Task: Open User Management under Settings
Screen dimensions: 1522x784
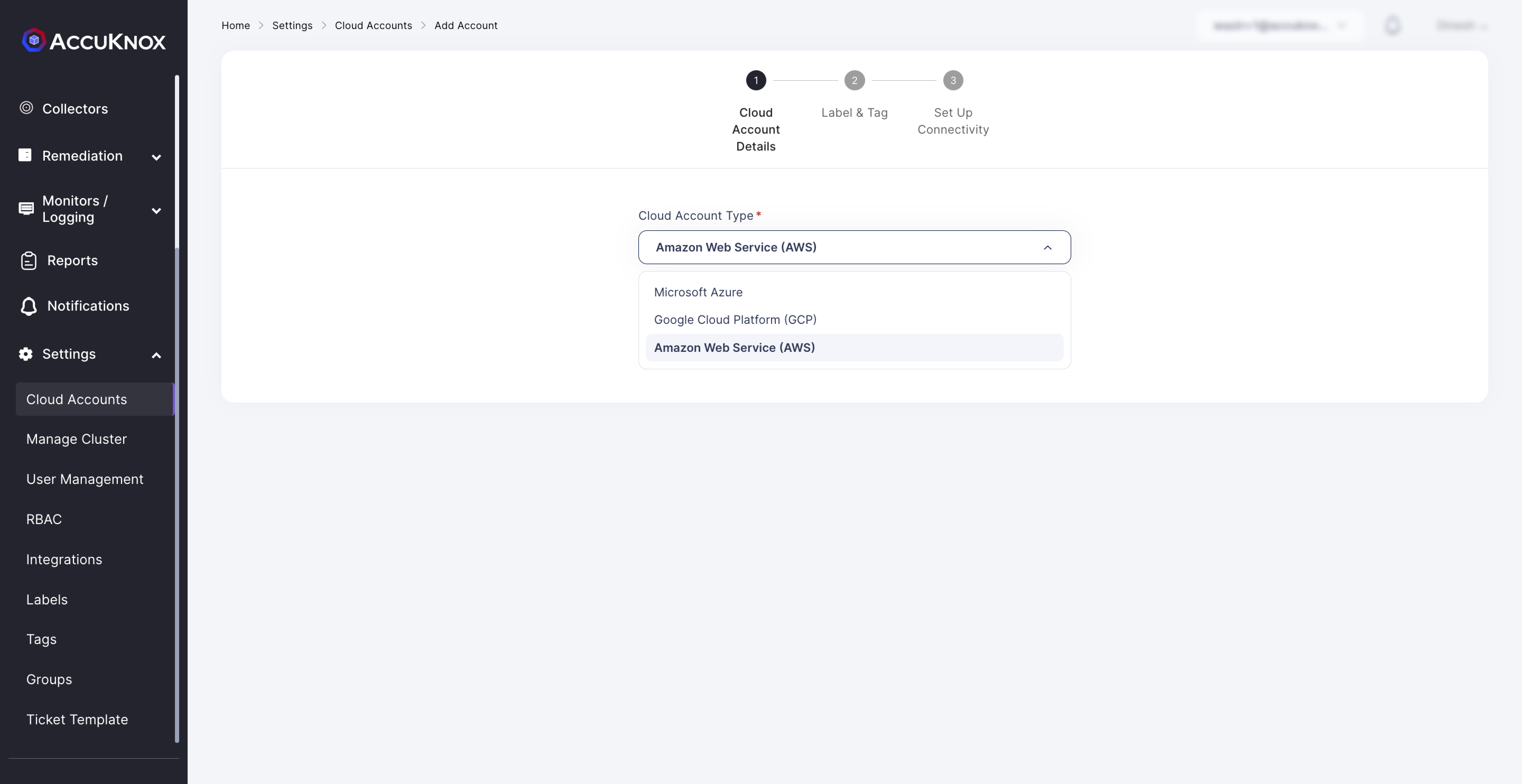Action: [85, 479]
